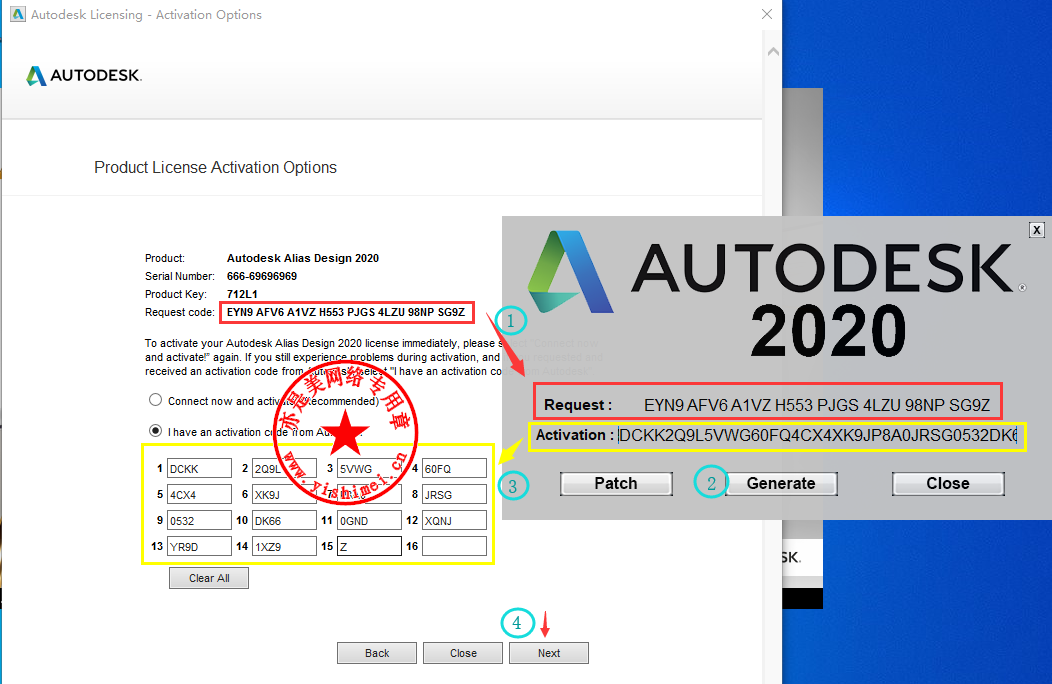This screenshot has width=1052, height=684.
Task: Click the Patch button in 2020 window
Action: [x=616, y=483]
